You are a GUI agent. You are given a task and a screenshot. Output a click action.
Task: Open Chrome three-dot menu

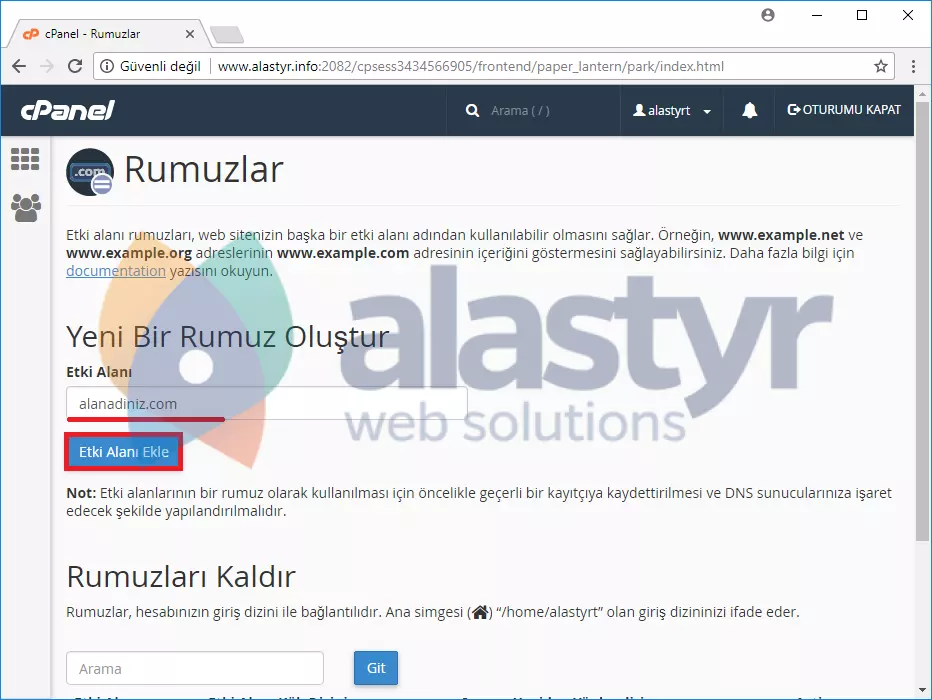[913, 66]
